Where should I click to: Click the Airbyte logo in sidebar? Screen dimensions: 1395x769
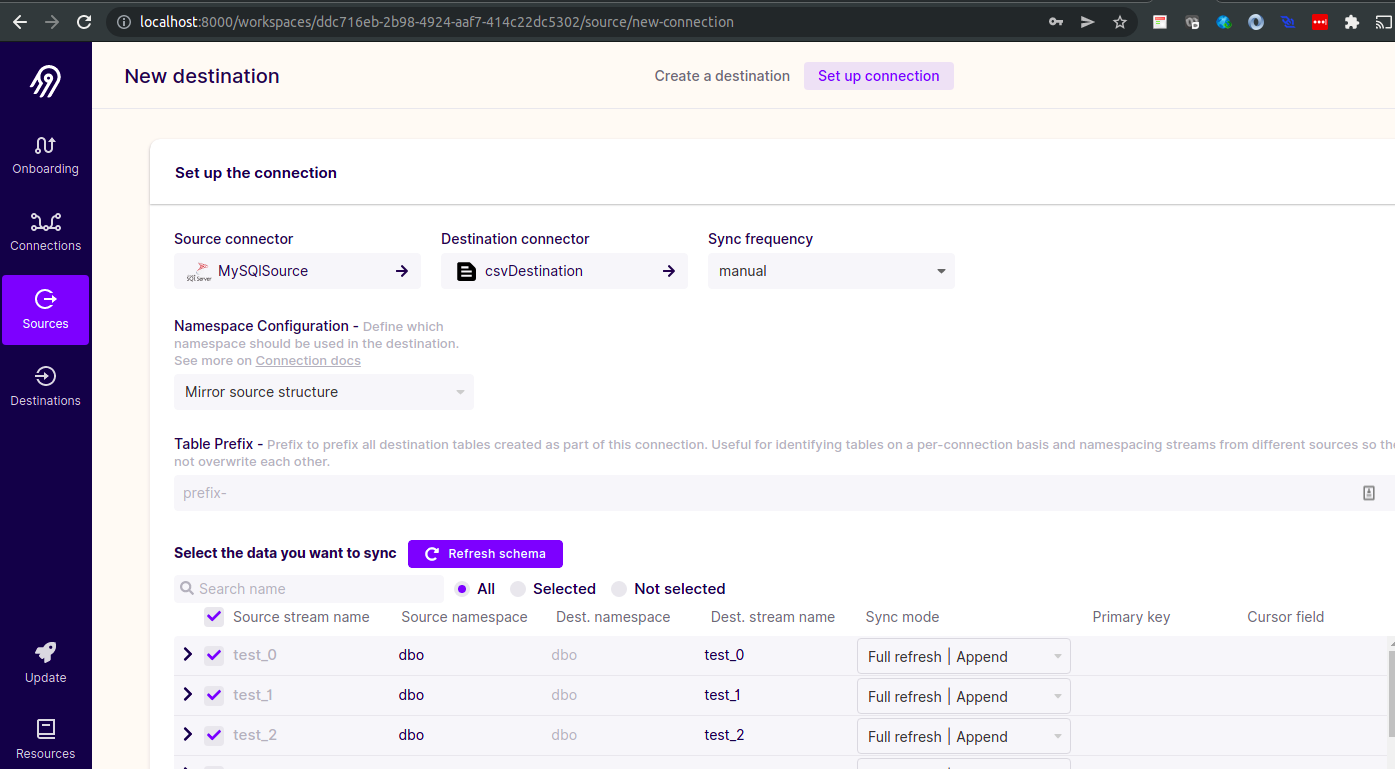click(45, 81)
